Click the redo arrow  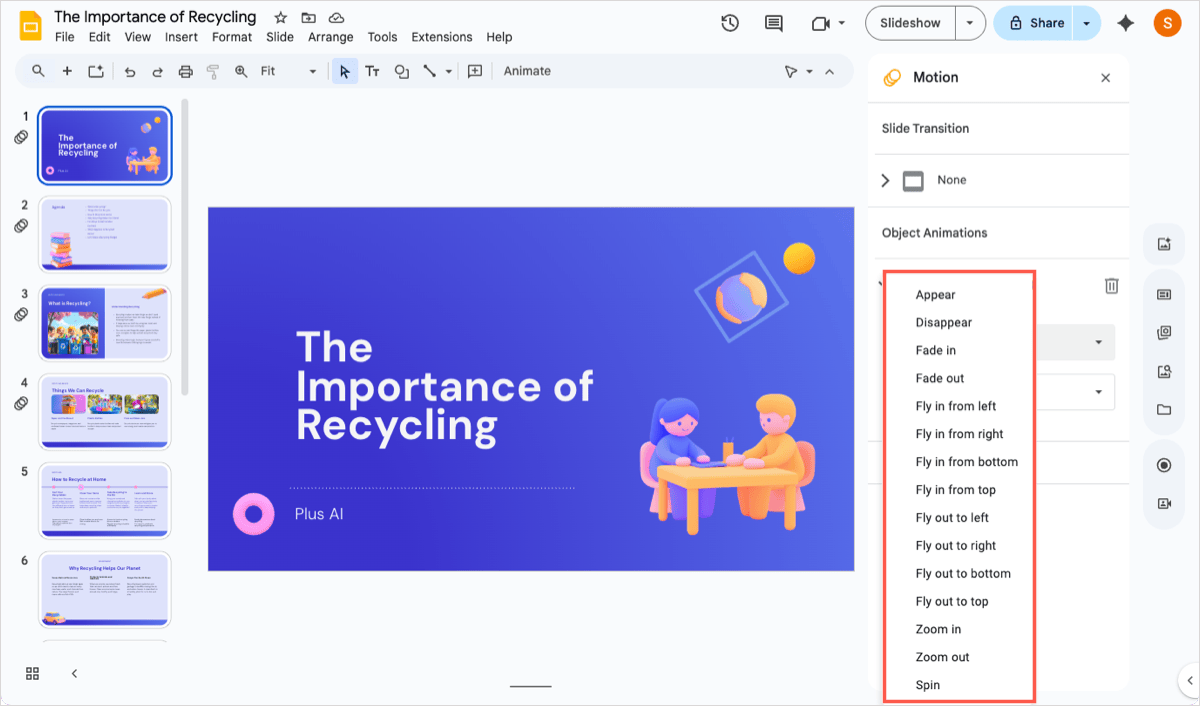click(x=157, y=71)
